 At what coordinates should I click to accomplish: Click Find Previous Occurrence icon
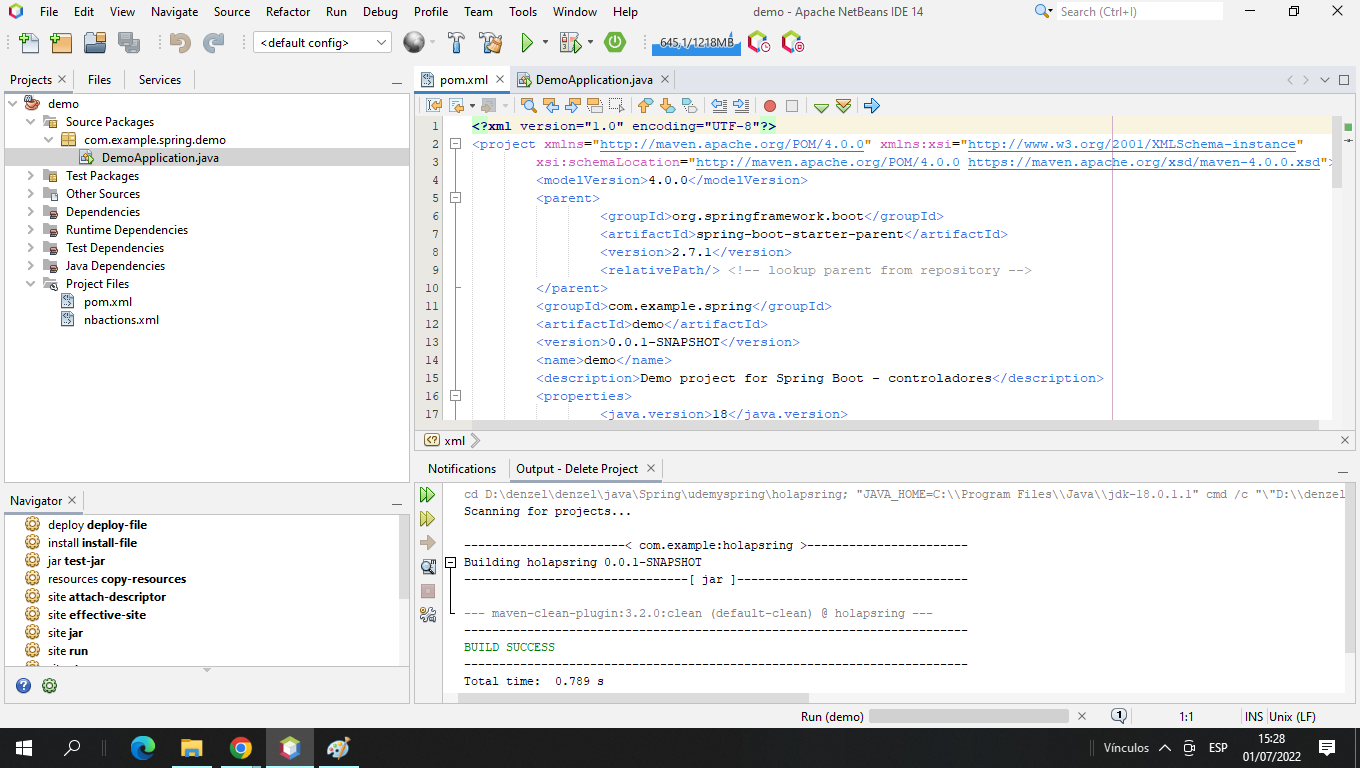[x=551, y=105]
